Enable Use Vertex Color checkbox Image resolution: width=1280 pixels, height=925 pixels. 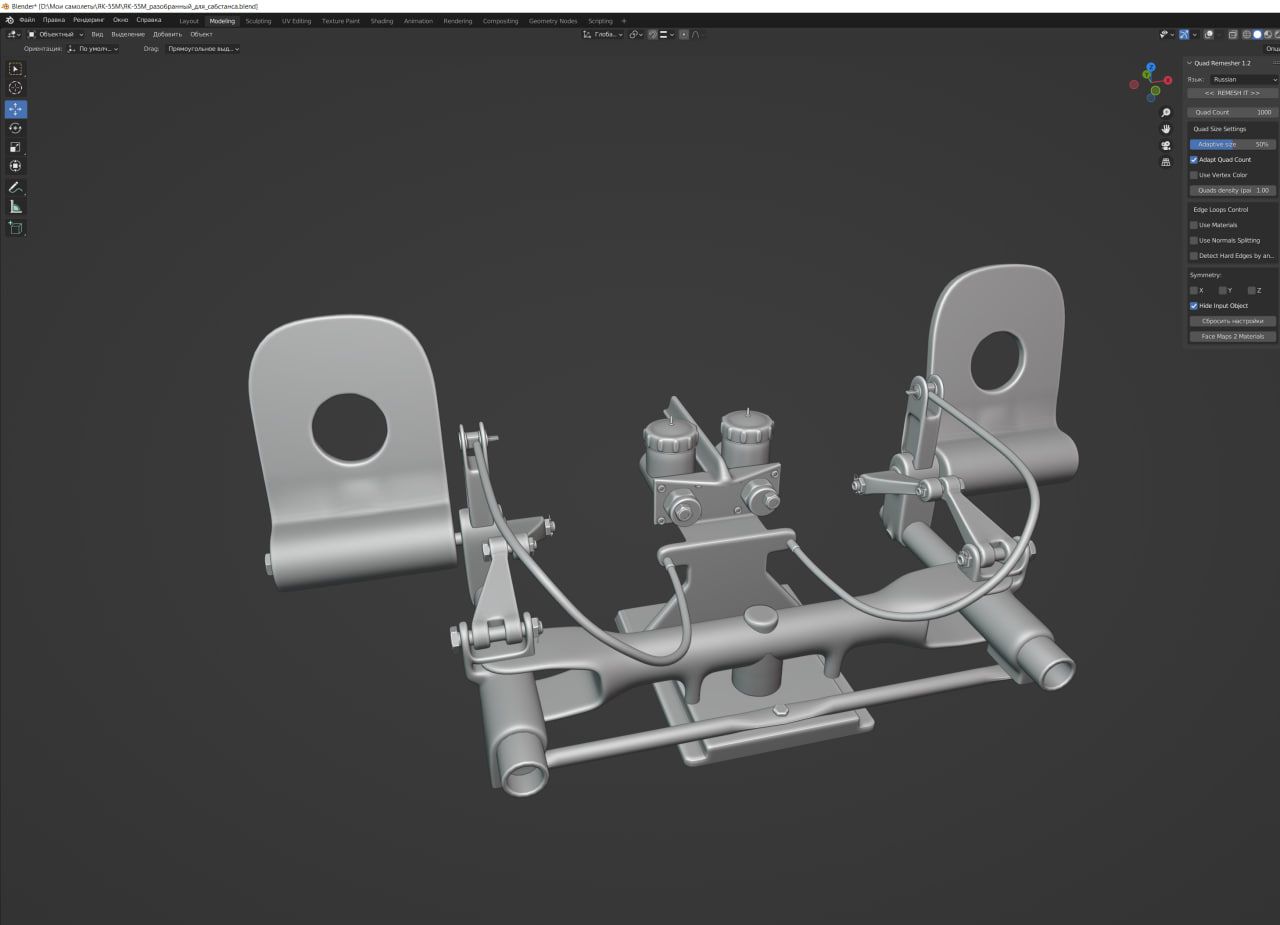pyautogui.click(x=1194, y=175)
